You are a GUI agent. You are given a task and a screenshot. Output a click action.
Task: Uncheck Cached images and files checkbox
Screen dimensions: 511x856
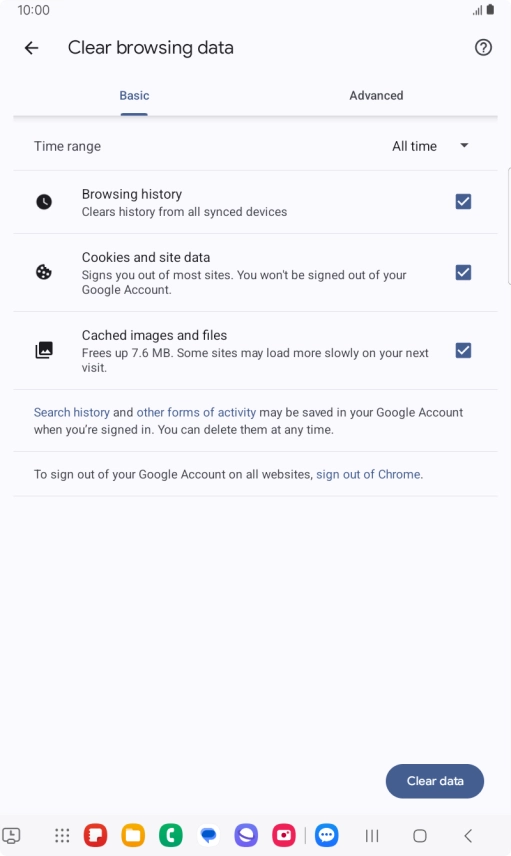(x=464, y=350)
